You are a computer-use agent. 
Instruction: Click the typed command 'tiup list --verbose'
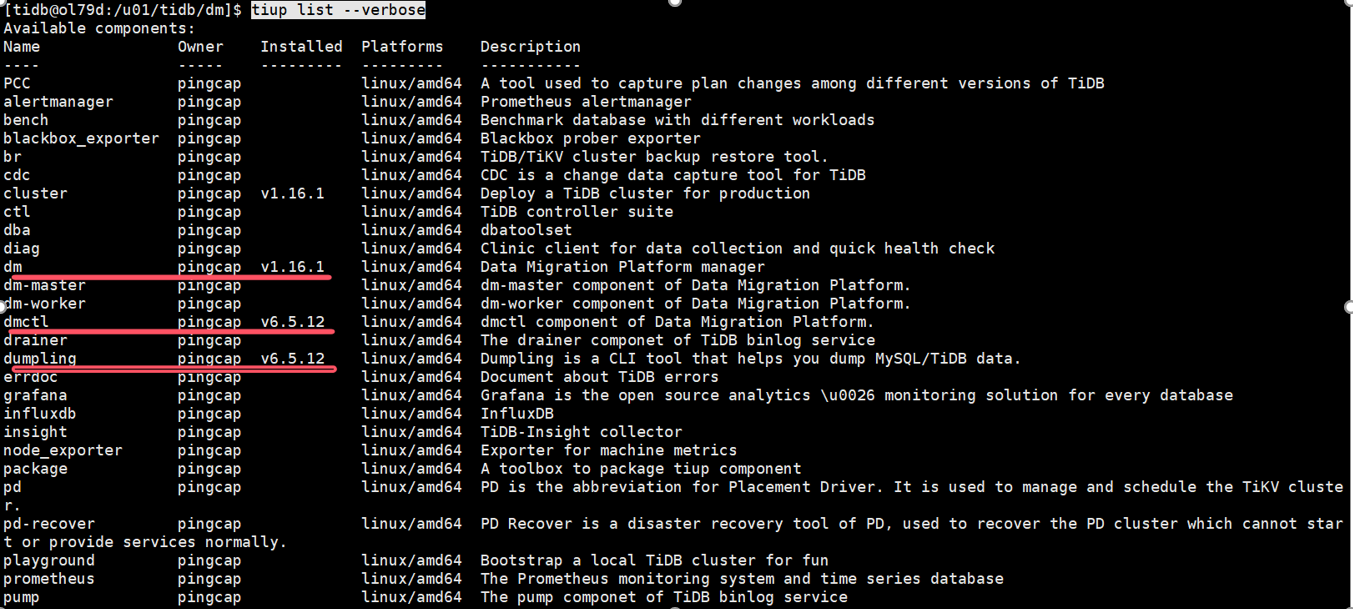pyautogui.click(x=338, y=10)
